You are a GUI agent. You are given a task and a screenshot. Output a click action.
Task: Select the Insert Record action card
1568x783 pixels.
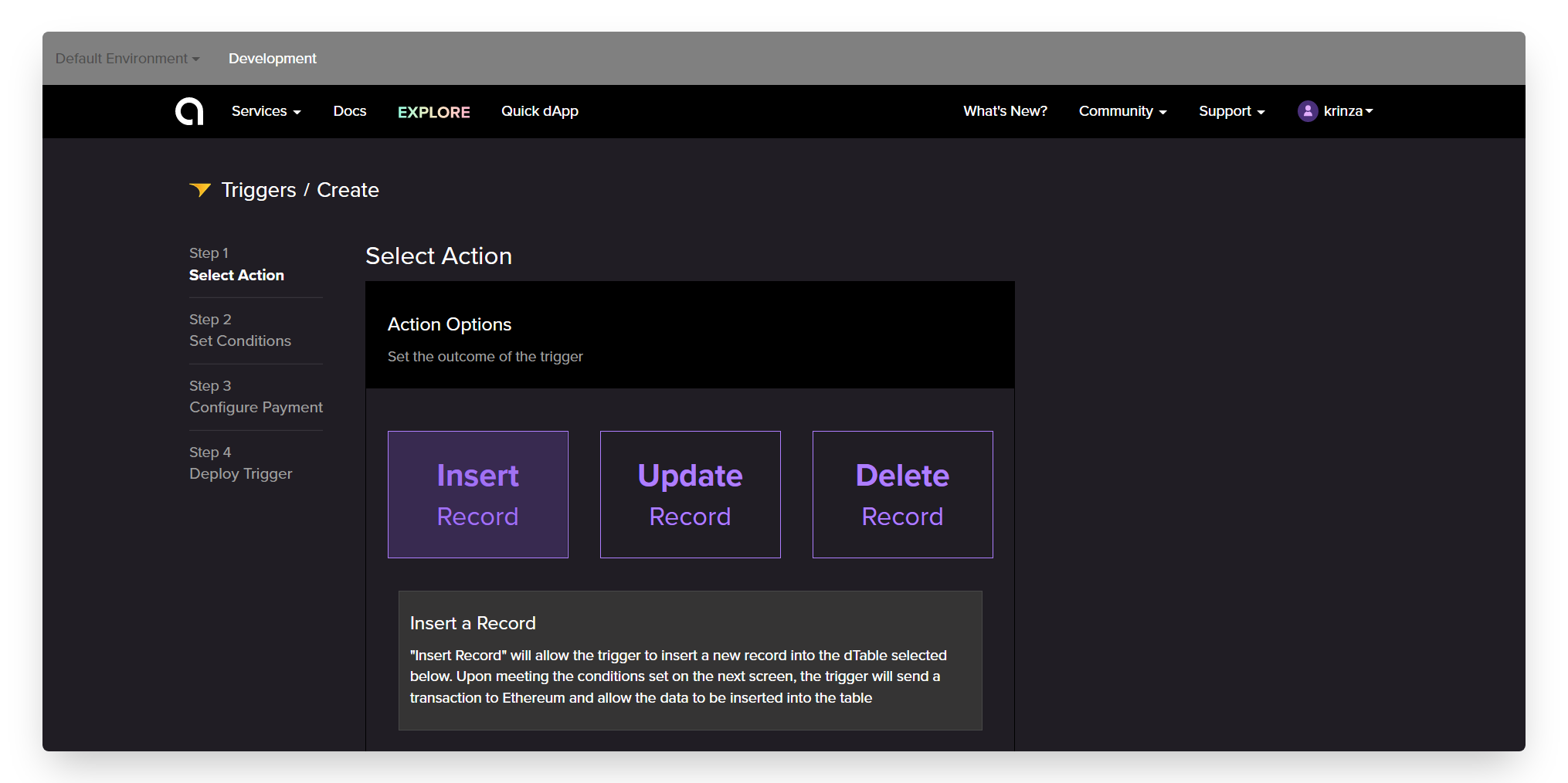[x=478, y=494]
